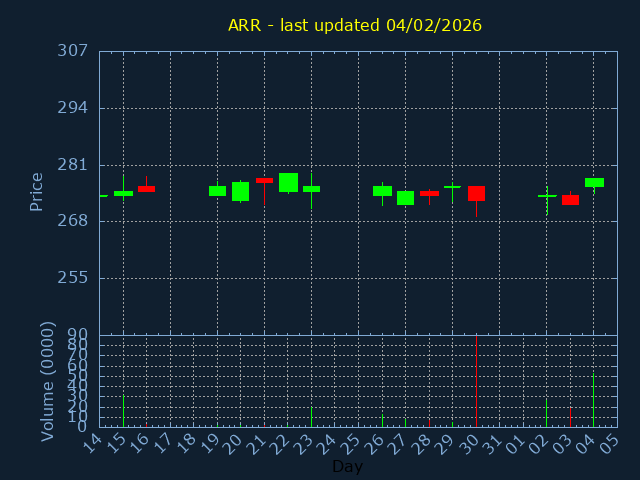Screen dimensions: 640x480
Task: Click the green candlestick on day 20
Action: tap(240, 191)
